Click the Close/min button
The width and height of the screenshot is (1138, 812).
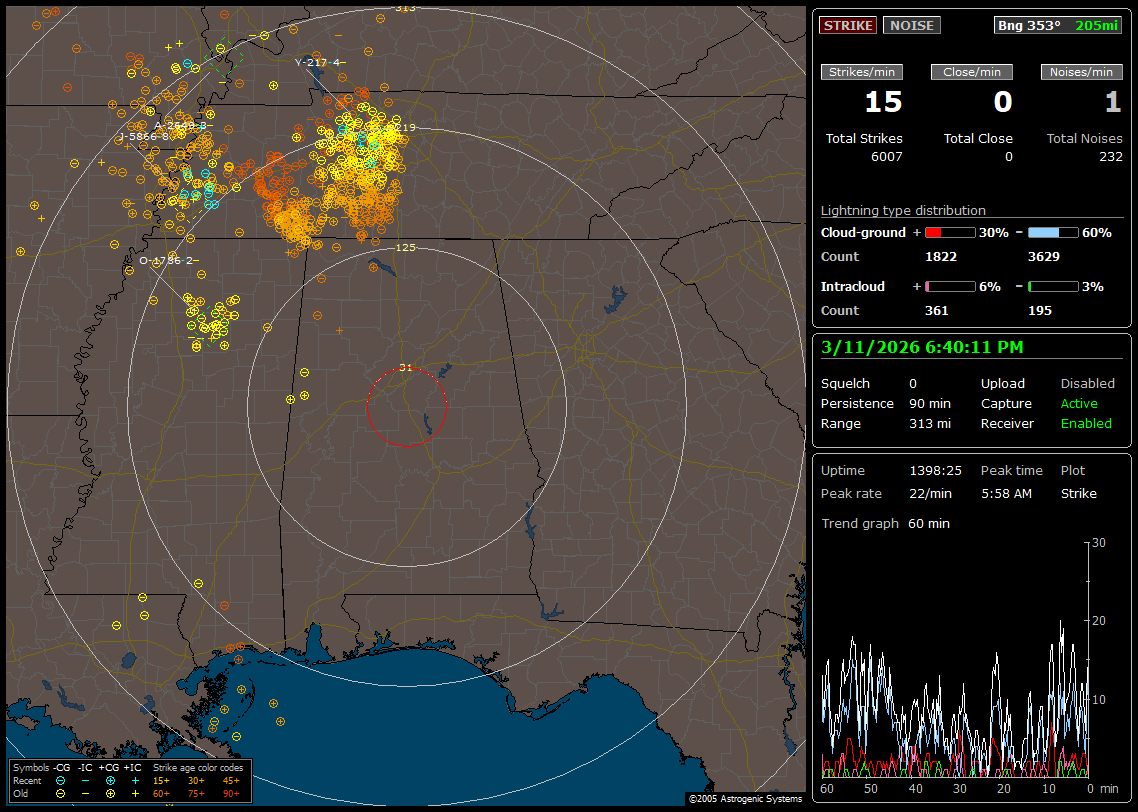click(972, 72)
